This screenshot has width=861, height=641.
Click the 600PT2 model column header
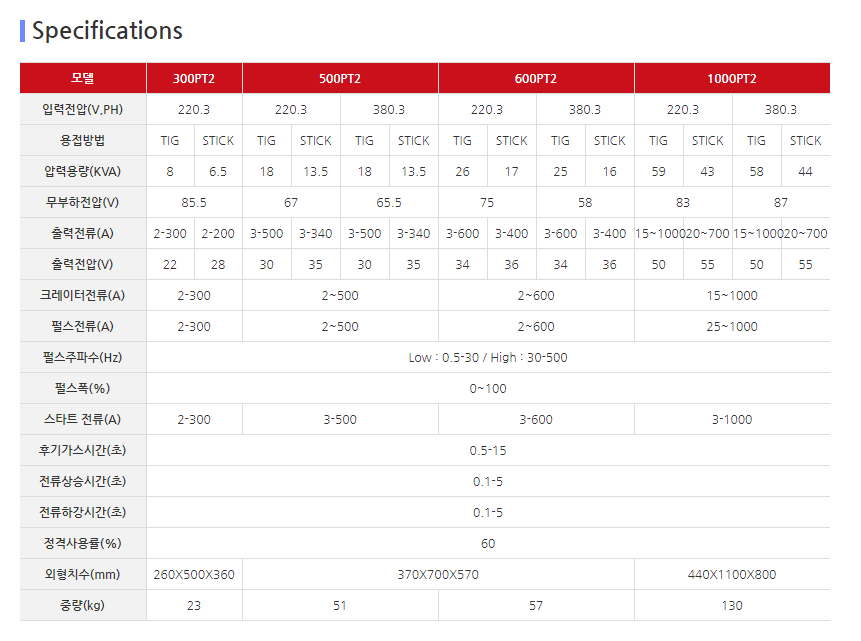click(536, 78)
